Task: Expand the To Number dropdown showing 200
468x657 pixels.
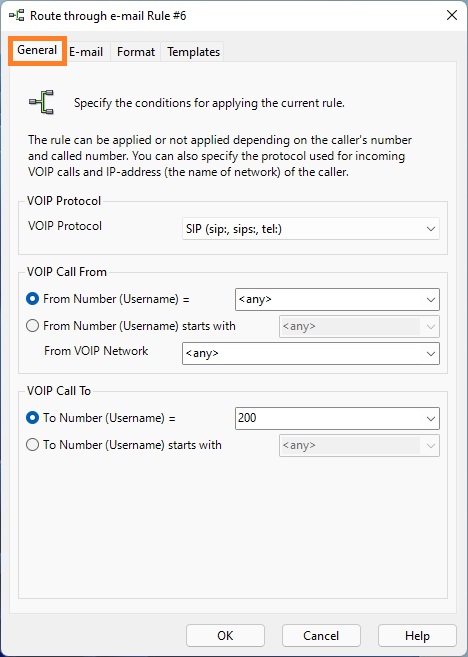Action: [x=431, y=419]
